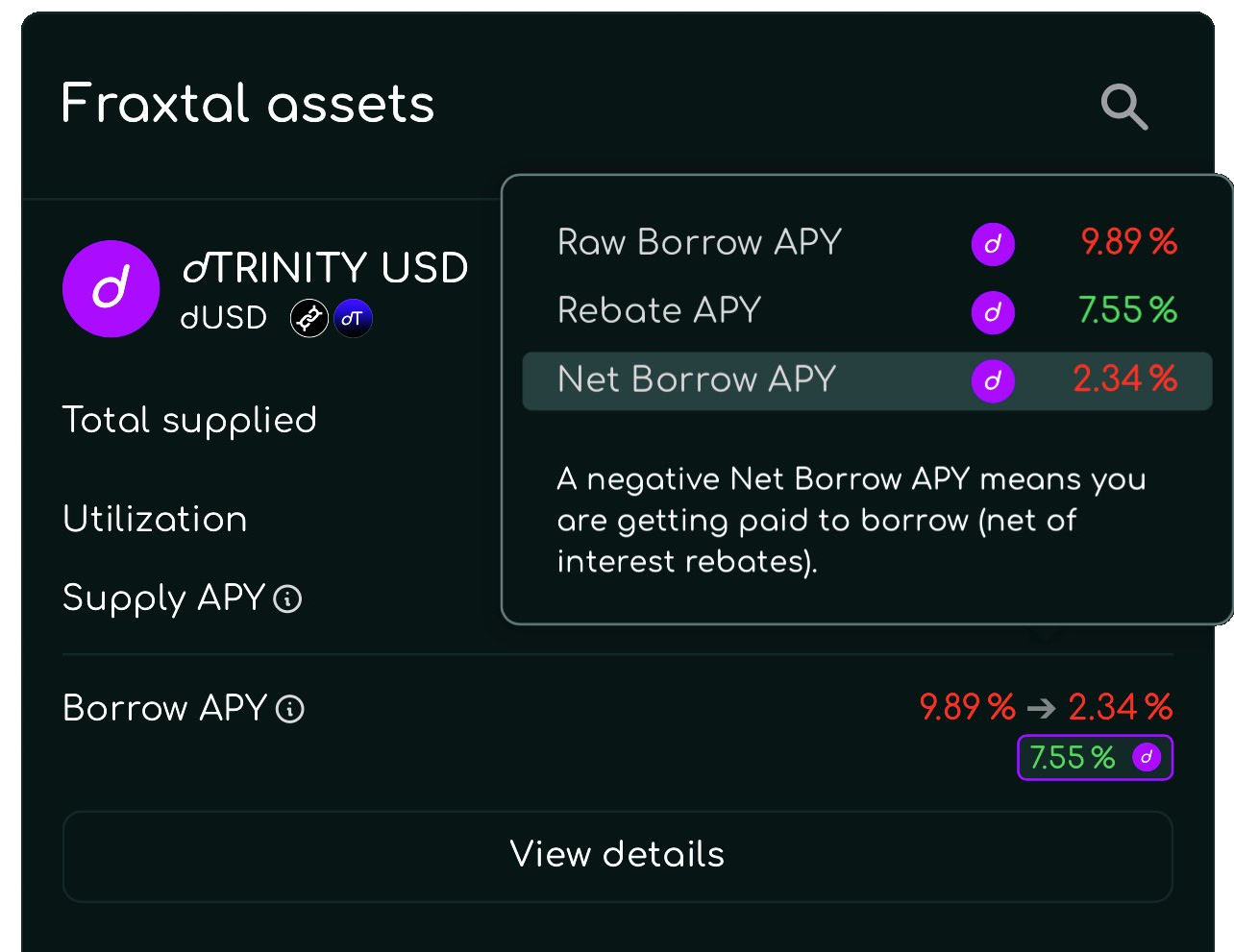Click the dT token badge
Screen dimensions: 1234x952
click(x=353, y=317)
